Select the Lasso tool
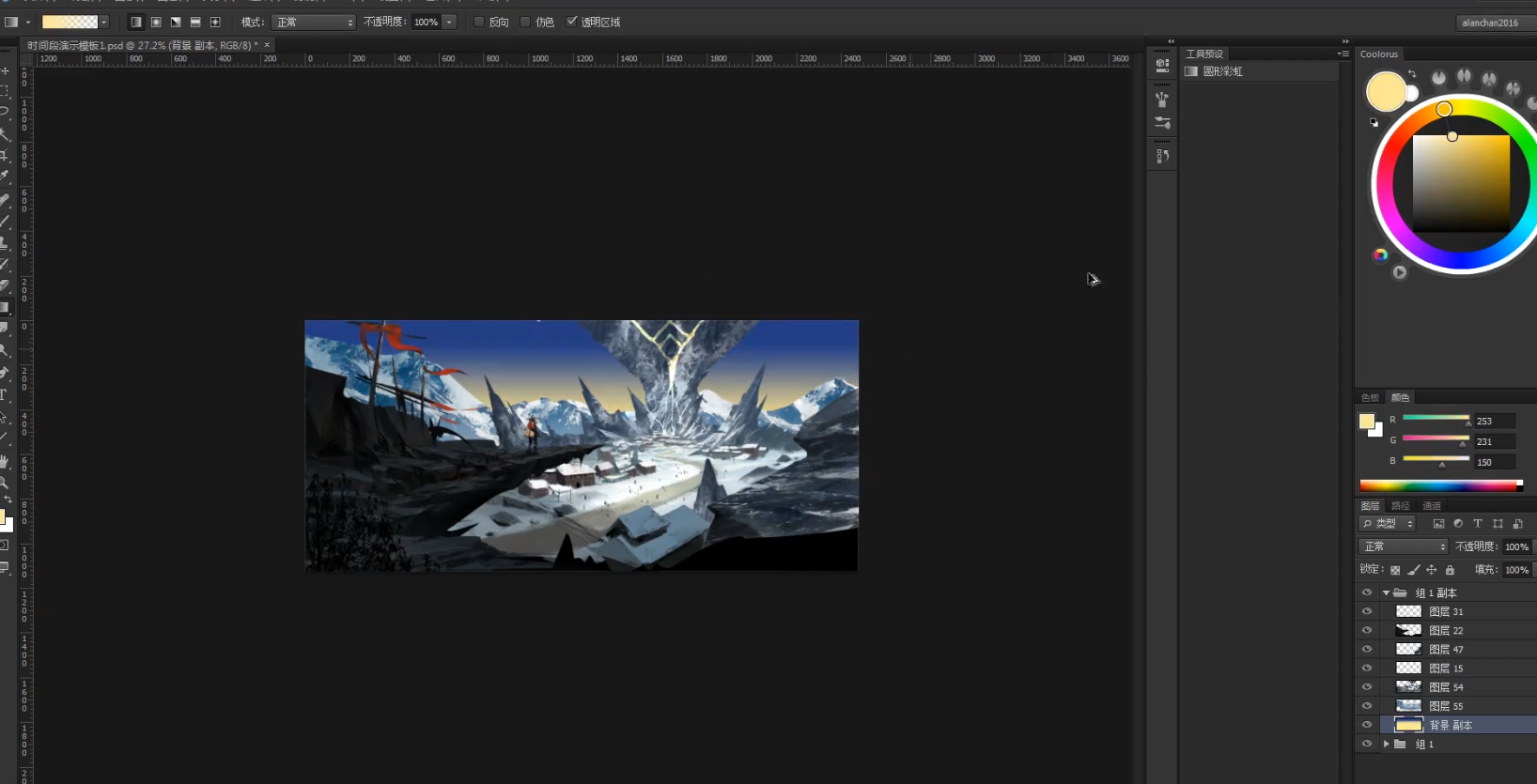This screenshot has height=784, width=1537. [x=5, y=112]
